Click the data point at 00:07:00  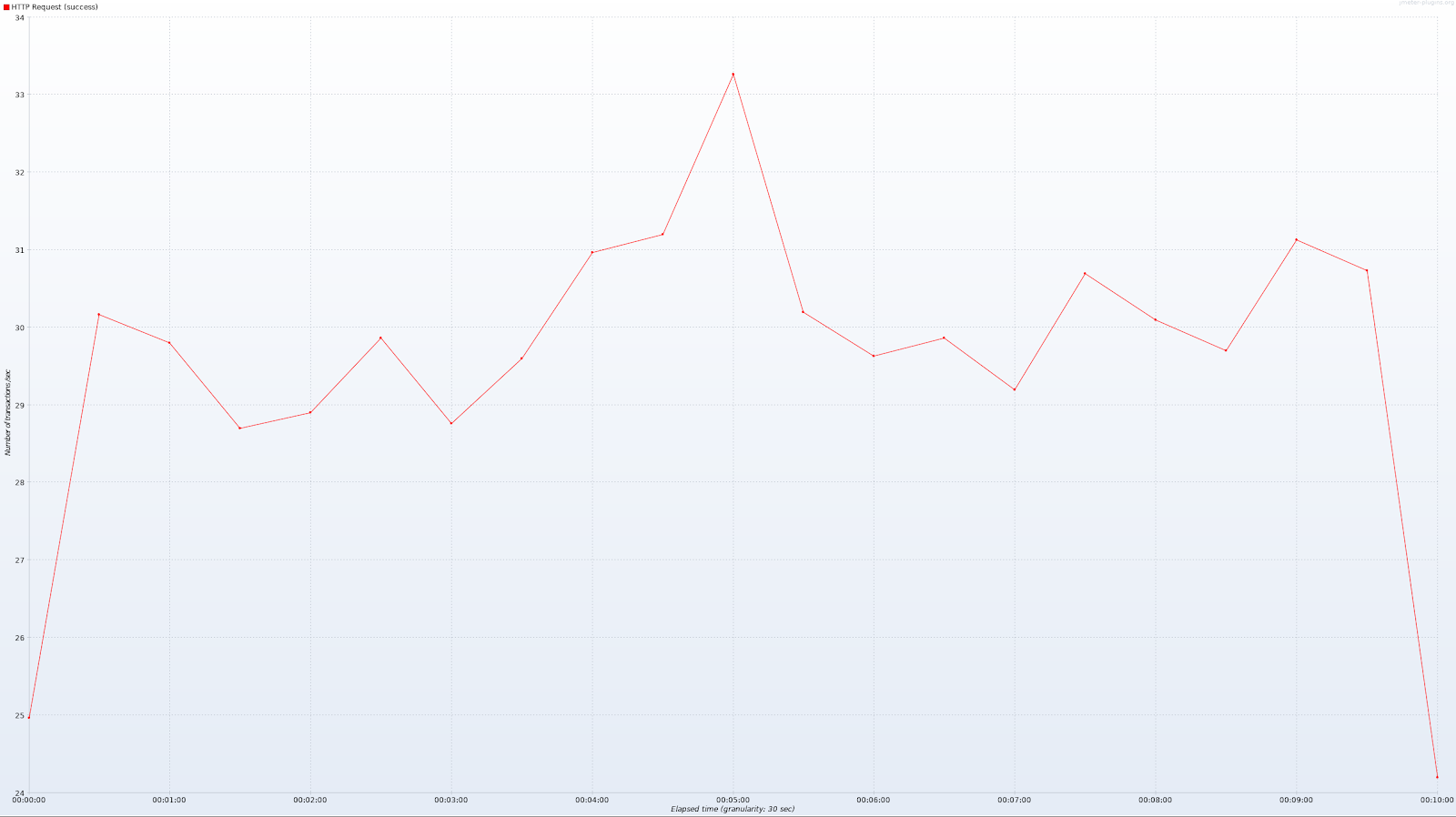click(x=1015, y=389)
